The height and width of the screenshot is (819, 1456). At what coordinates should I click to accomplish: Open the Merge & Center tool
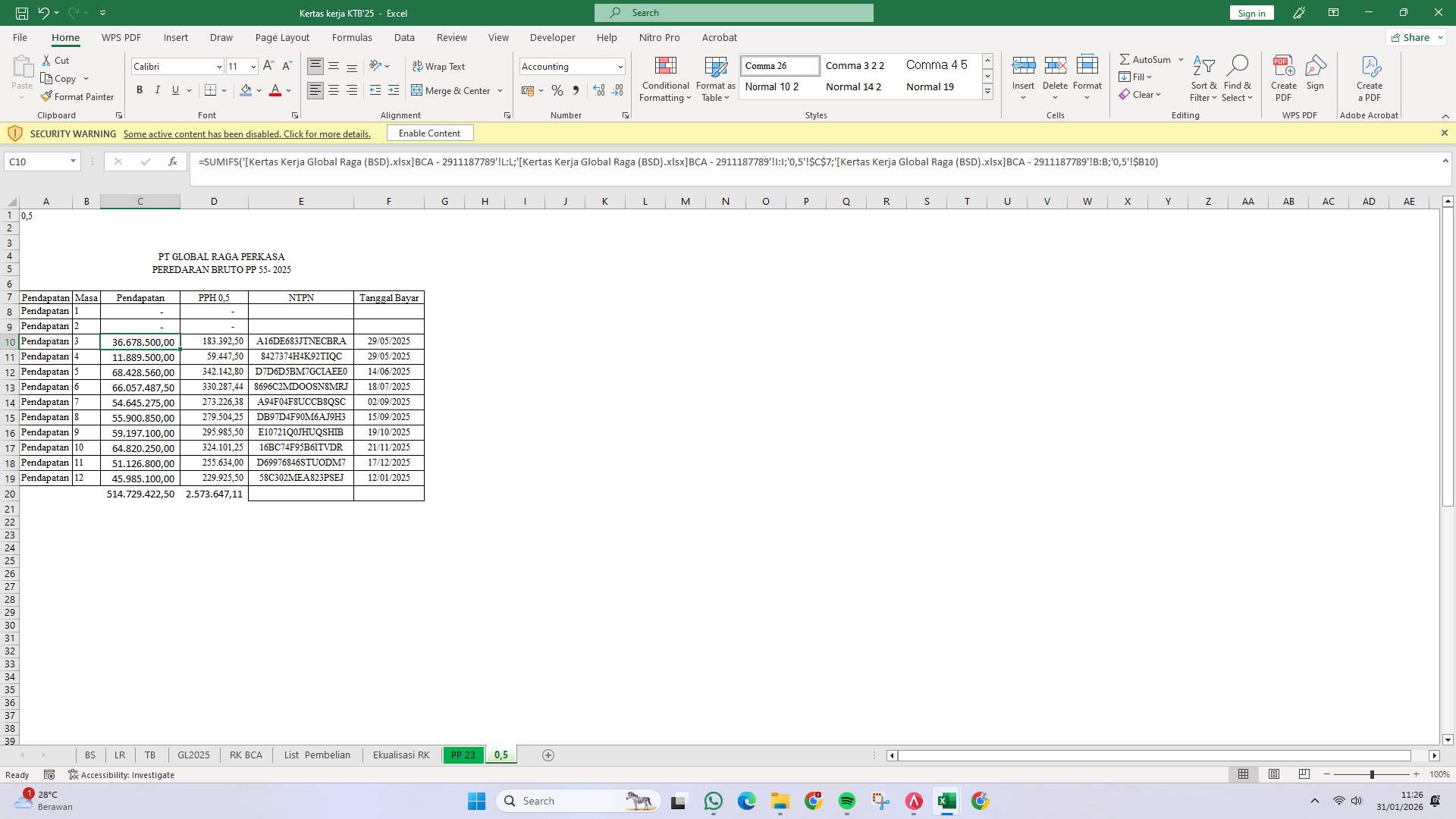pos(452,90)
